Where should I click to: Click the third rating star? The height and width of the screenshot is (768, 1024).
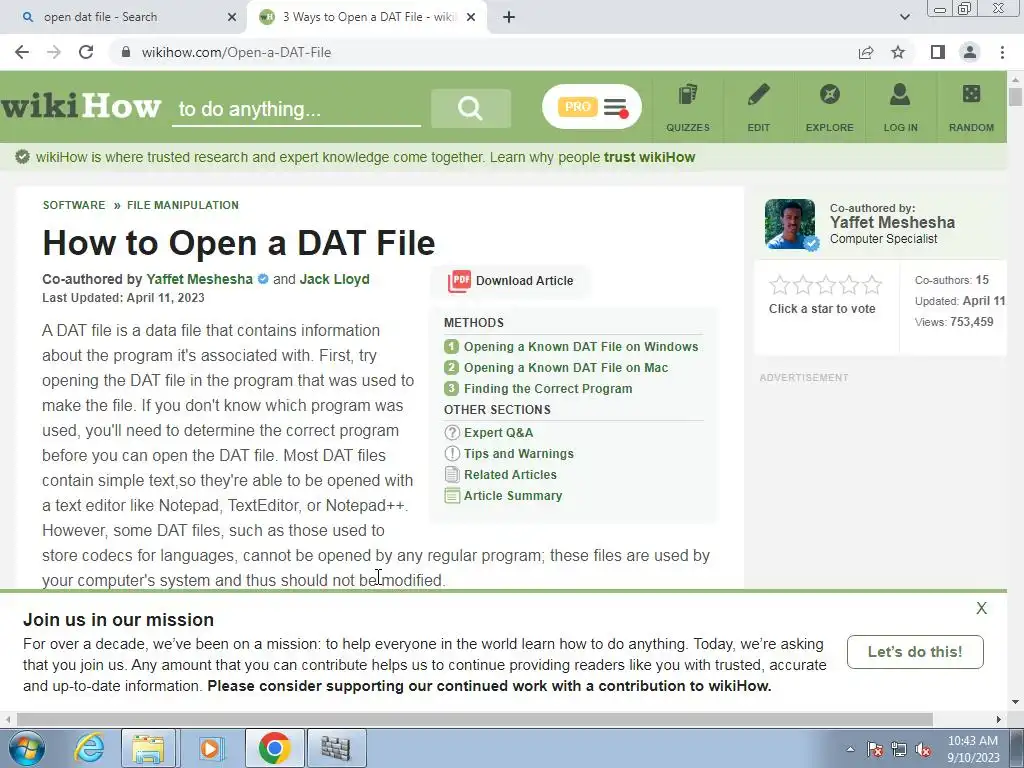(825, 285)
